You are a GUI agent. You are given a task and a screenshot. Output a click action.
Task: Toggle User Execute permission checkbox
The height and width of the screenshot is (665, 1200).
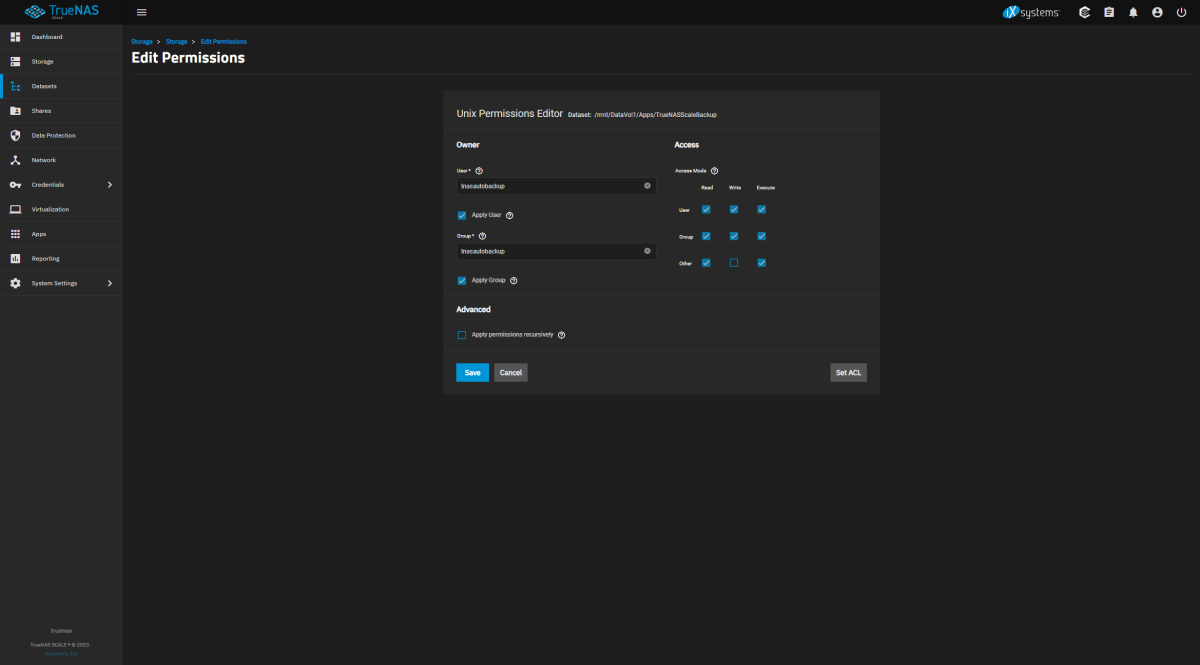pyautogui.click(x=762, y=209)
